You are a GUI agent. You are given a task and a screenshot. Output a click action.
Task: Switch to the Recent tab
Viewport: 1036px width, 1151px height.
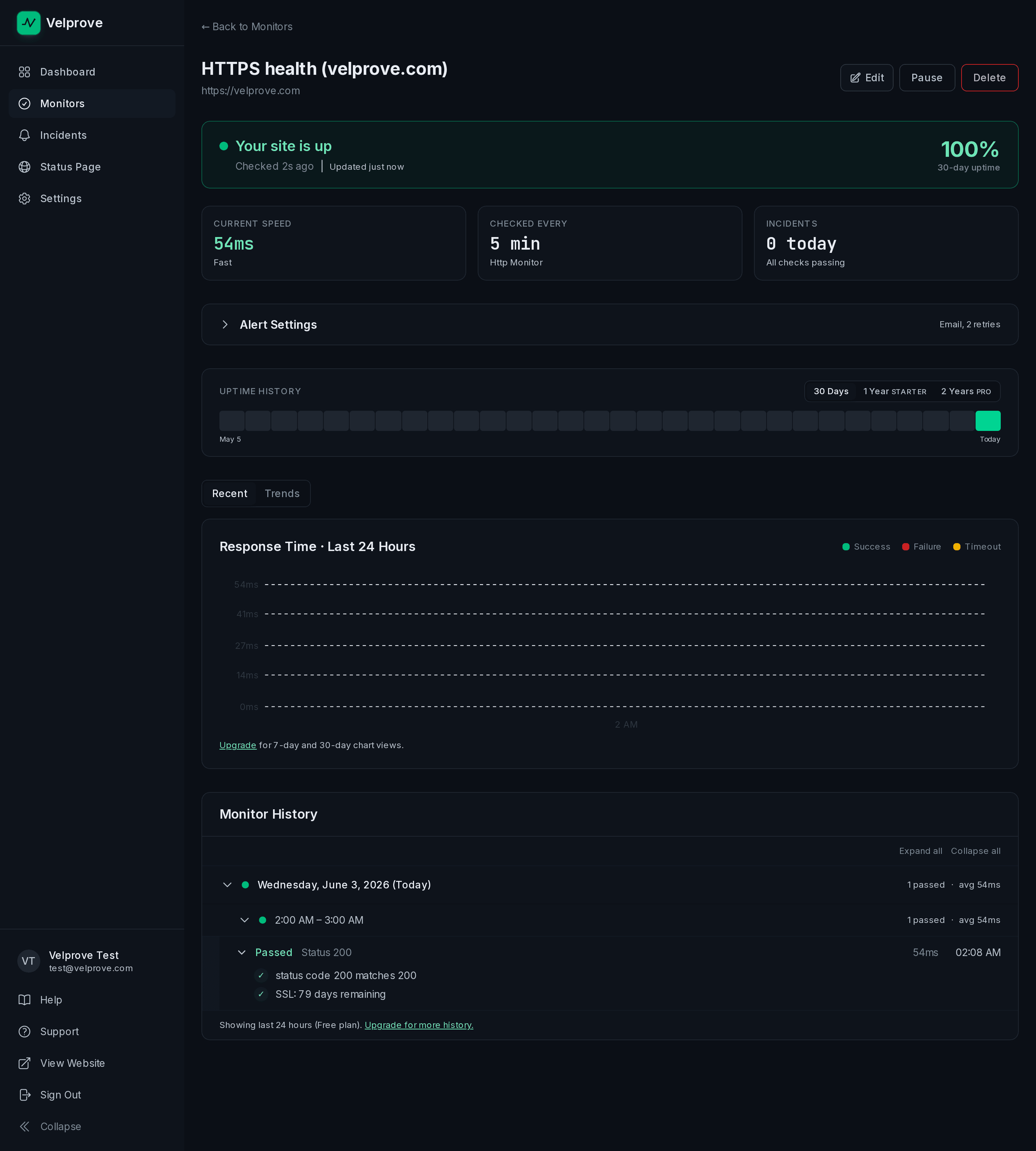[230, 493]
